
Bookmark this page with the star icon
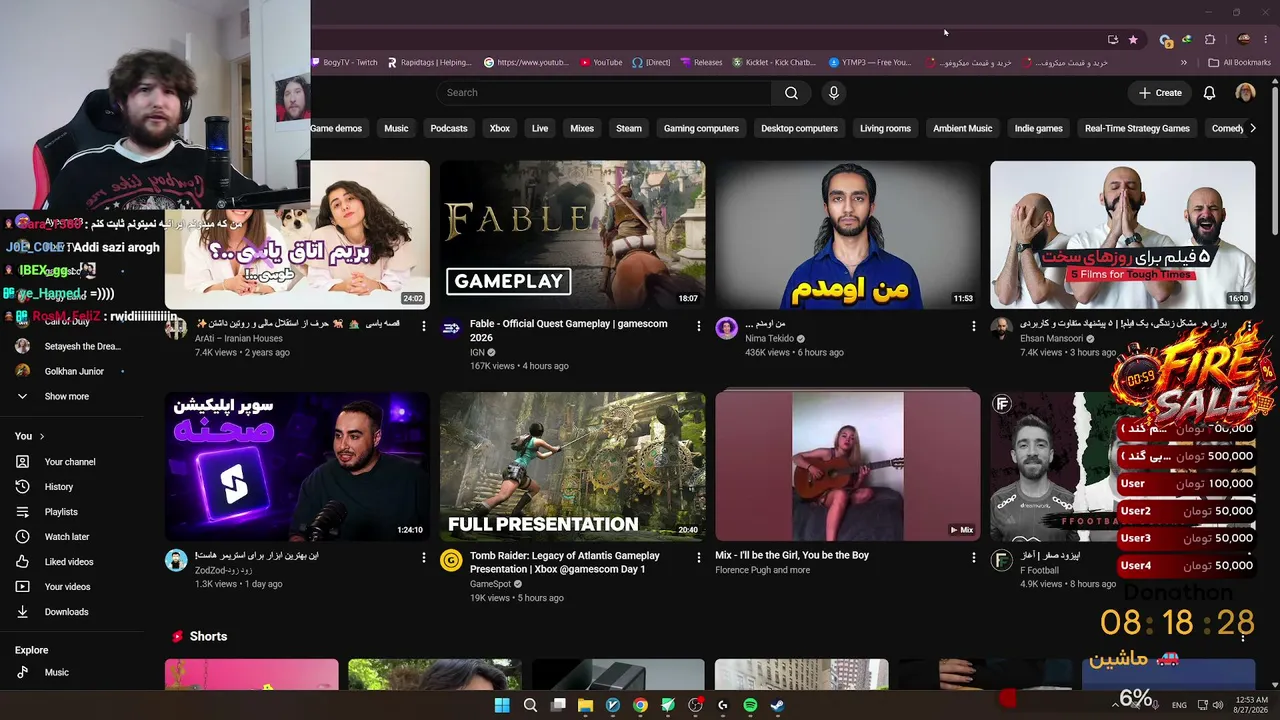(1133, 40)
